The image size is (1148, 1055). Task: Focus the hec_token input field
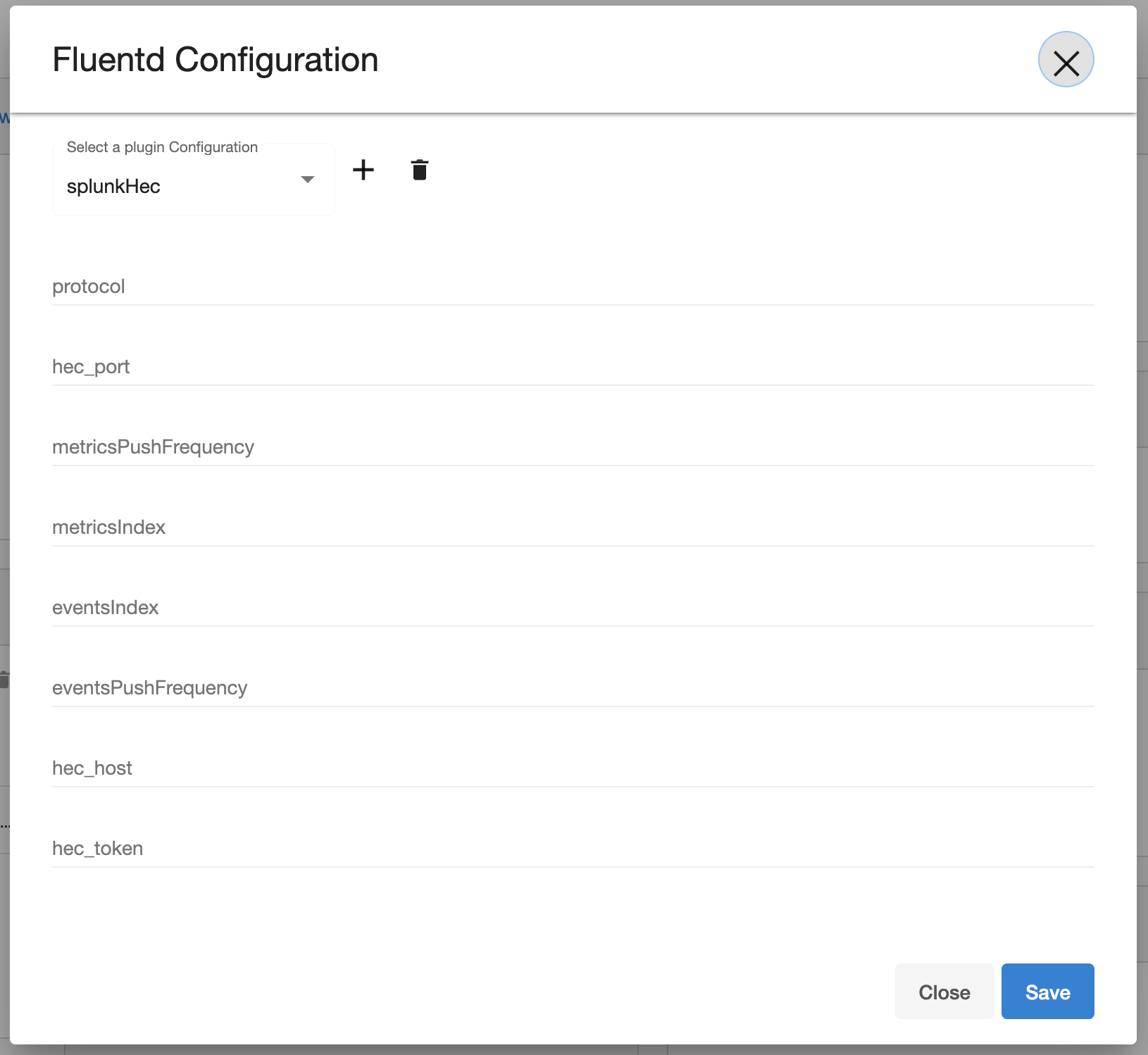click(572, 849)
